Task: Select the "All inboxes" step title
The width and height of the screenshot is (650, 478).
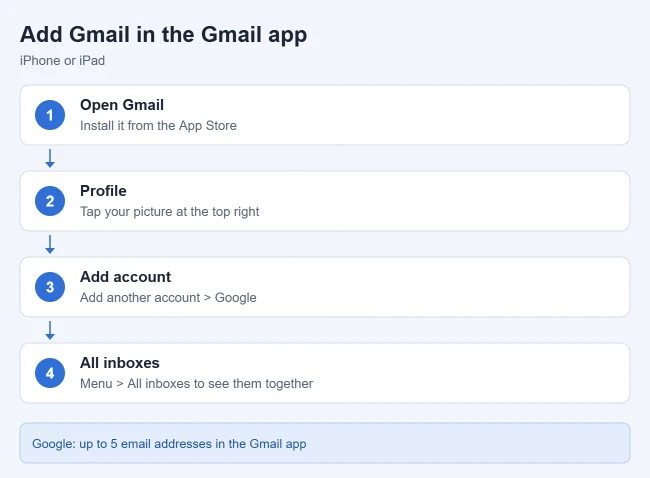Action: 119,363
